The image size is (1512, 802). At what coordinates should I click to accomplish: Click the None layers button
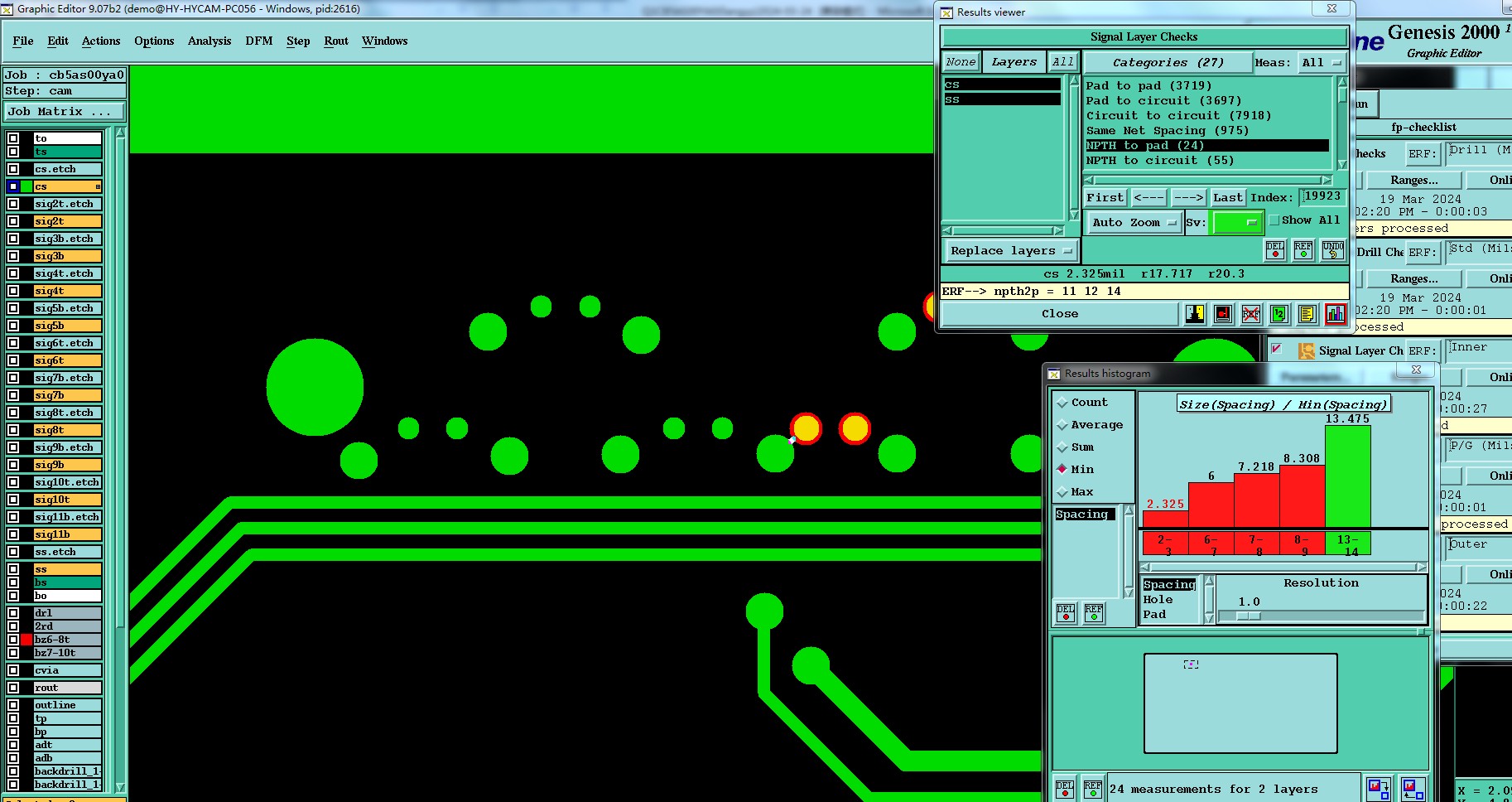pyautogui.click(x=961, y=62)
